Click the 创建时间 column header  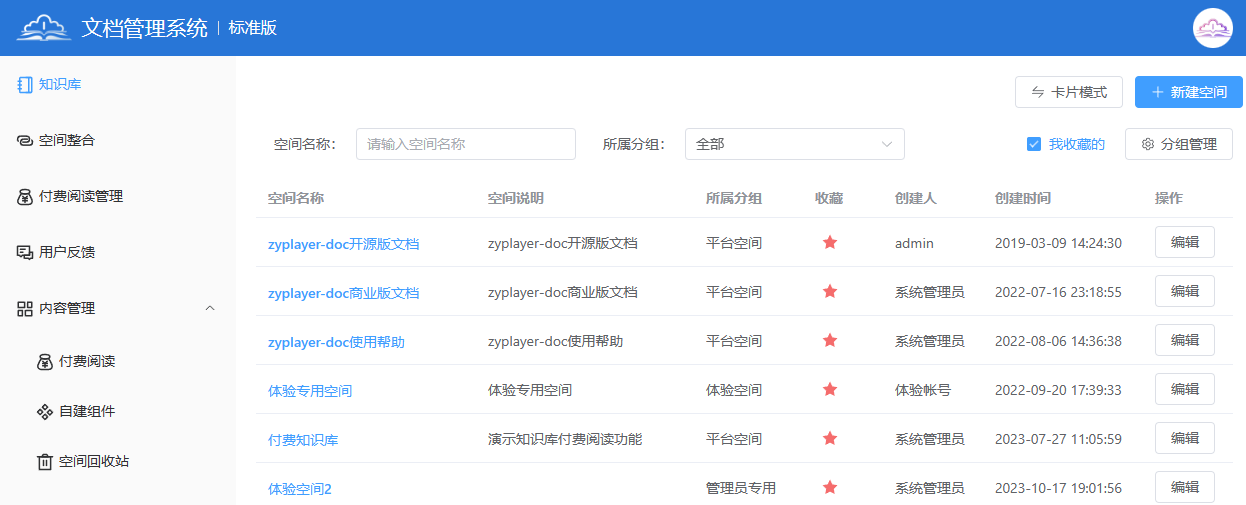point(1023,198)
